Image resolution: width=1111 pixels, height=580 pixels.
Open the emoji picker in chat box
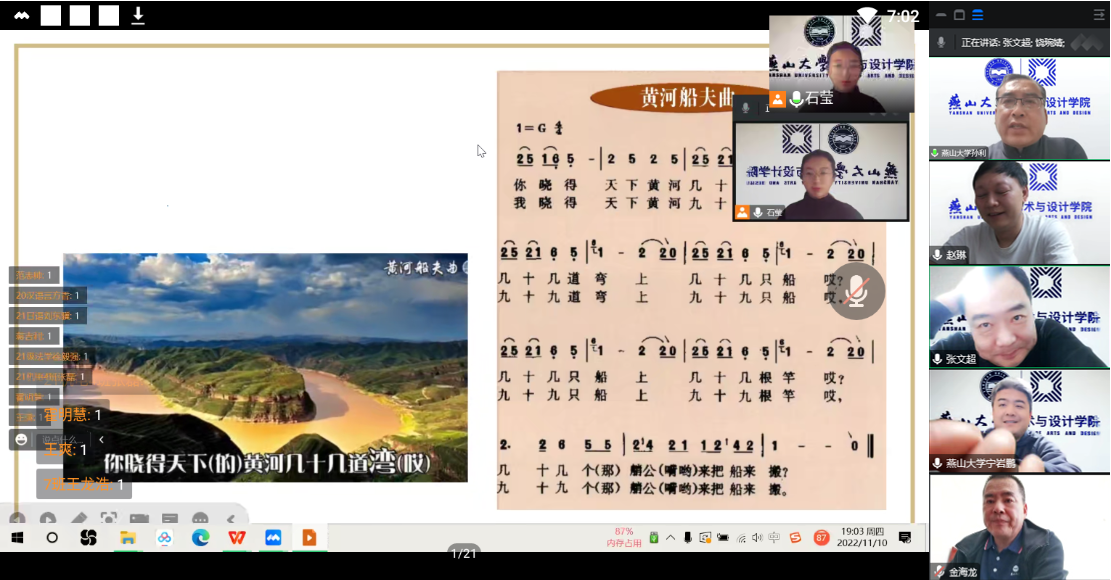(x=20, y=439)
